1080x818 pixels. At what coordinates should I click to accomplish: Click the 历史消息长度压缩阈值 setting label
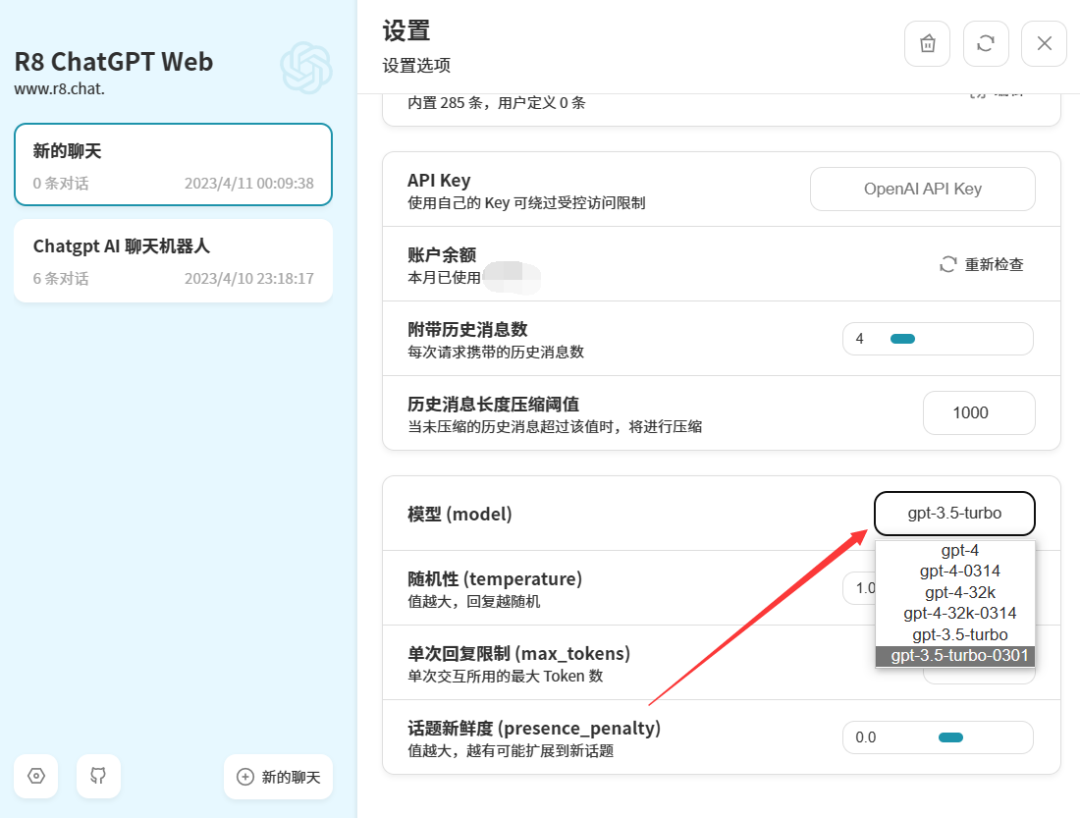(493, 403)
